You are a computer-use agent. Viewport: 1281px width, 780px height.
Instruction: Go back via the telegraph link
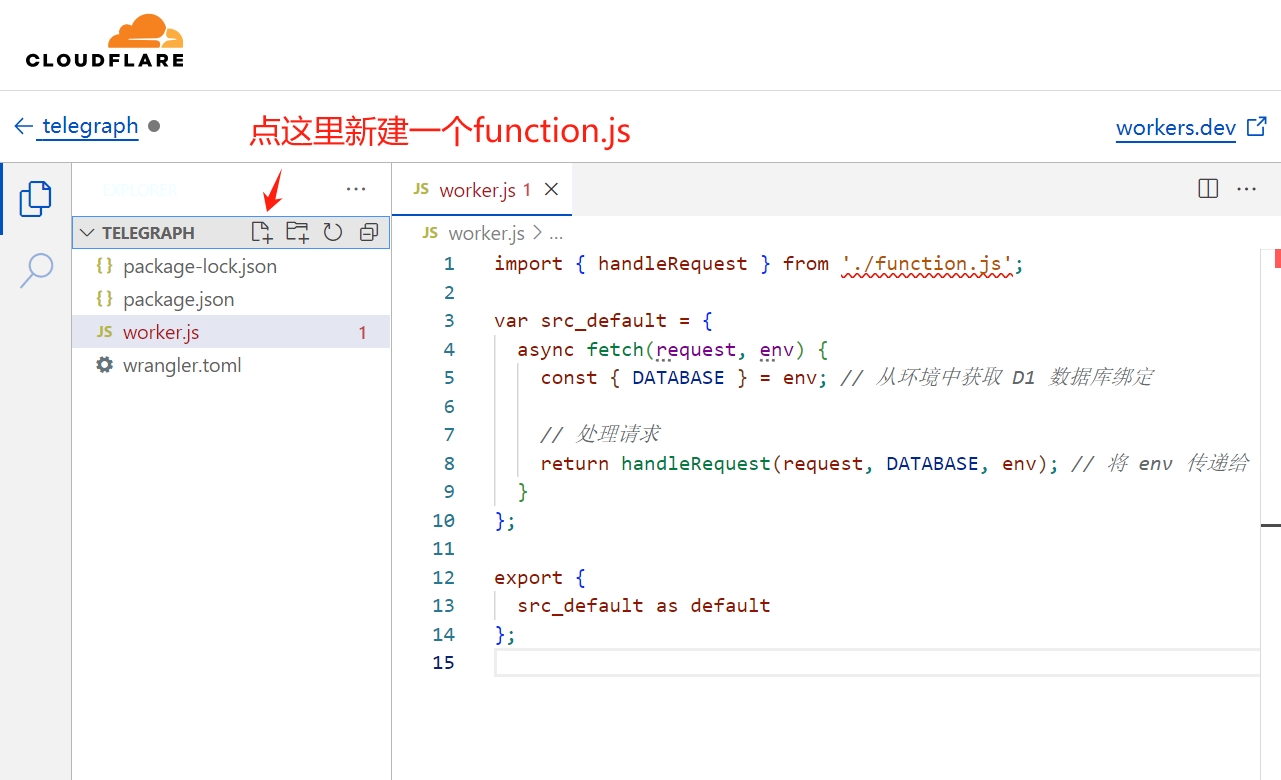90,126
